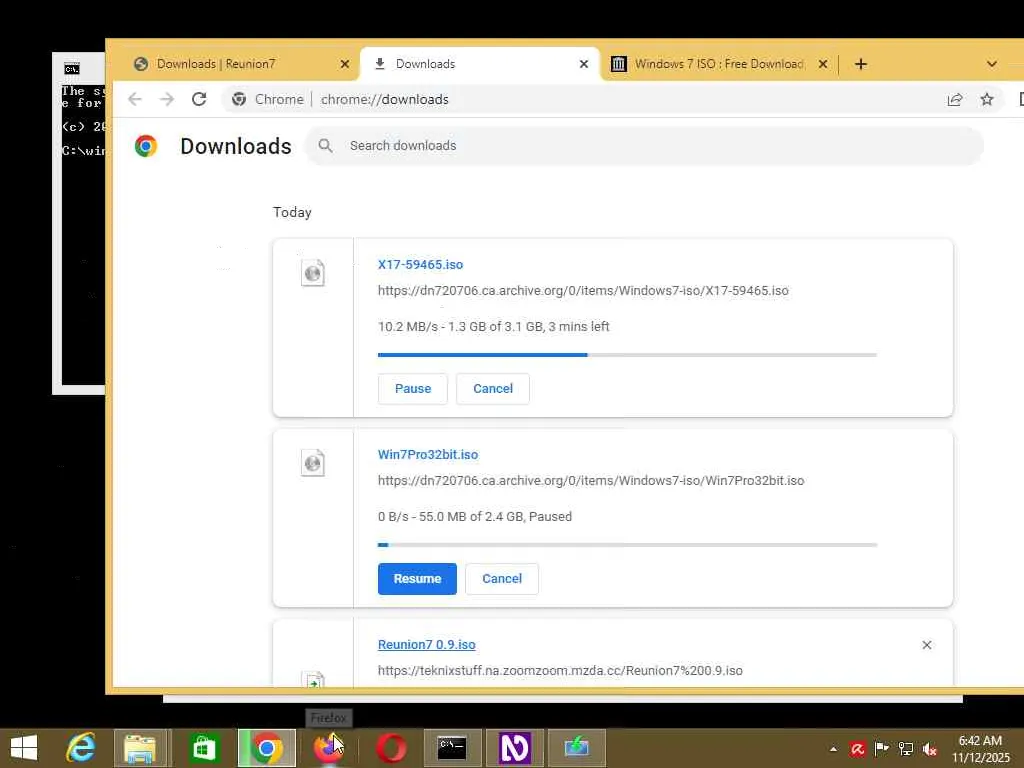
Task: Open the Reunion7 0.9.iso link
Action: click(x=426, y=645)
